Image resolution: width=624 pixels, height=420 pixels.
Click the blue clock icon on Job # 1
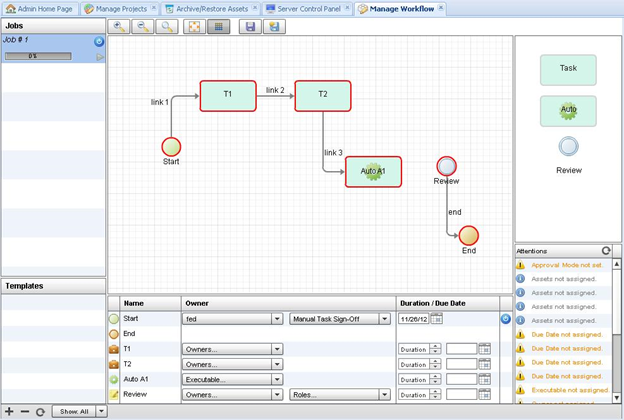coord(99,41)
